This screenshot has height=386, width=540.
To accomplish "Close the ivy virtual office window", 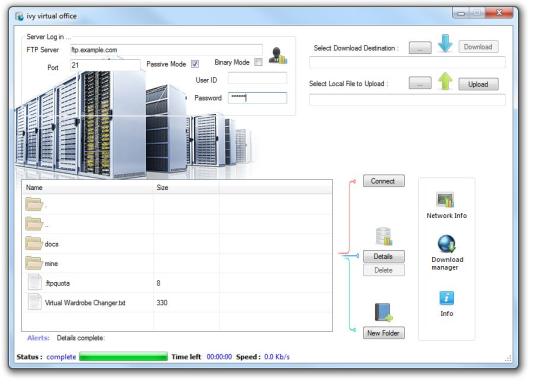I will [499, 13].
